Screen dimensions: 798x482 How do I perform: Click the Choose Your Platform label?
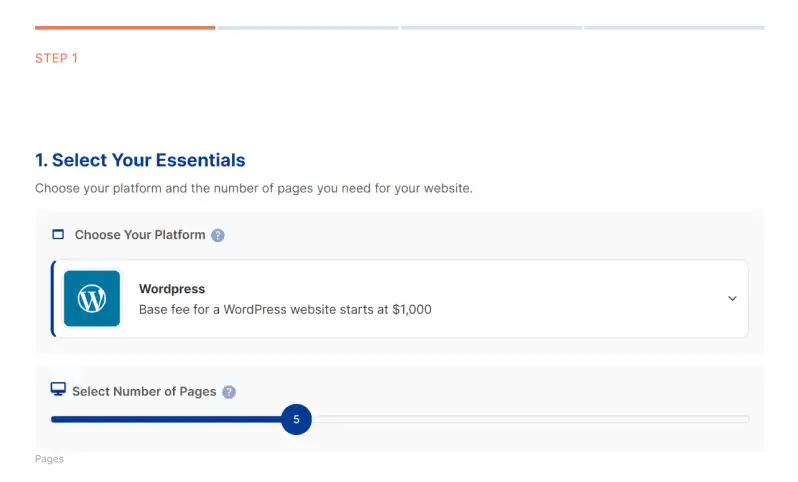(x=140, y=235)
